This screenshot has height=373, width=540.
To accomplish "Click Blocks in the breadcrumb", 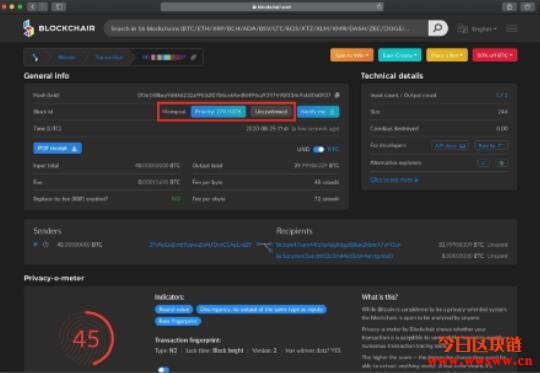I will 66,57.
